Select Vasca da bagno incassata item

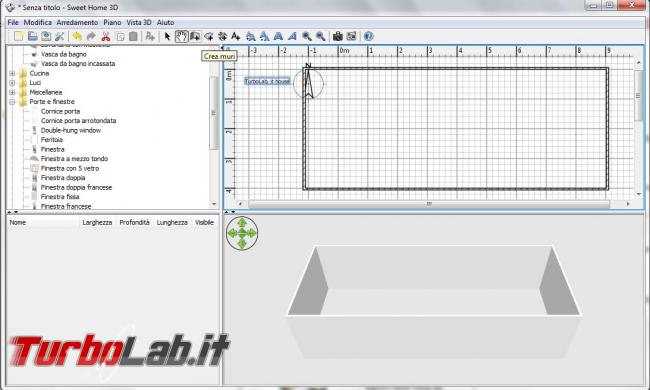(x=78, y=64)
